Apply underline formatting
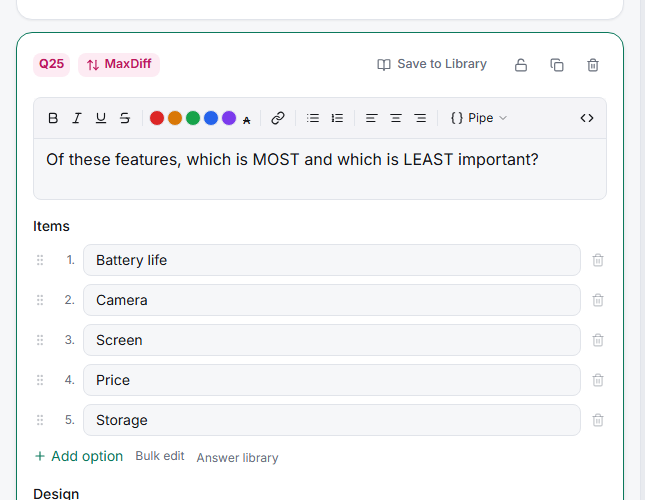The width and height of the screenshot is (645, 500). tap(101, 118)
